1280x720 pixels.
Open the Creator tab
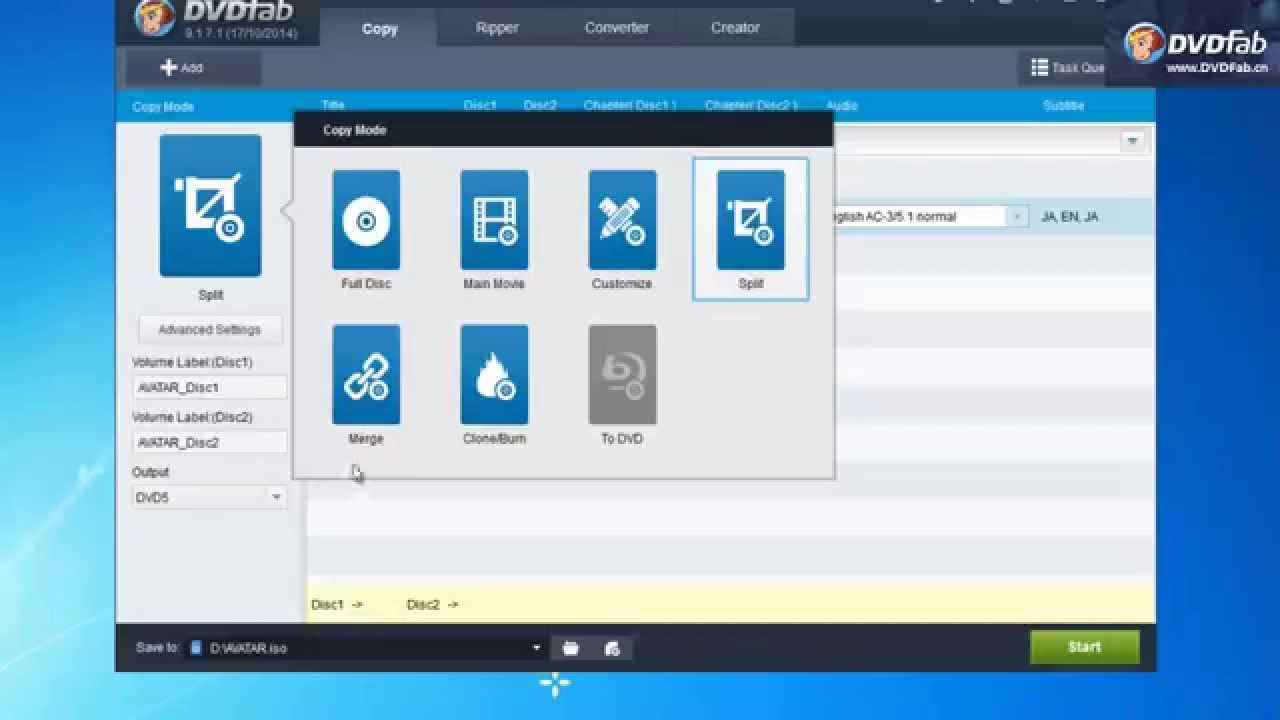735,28
